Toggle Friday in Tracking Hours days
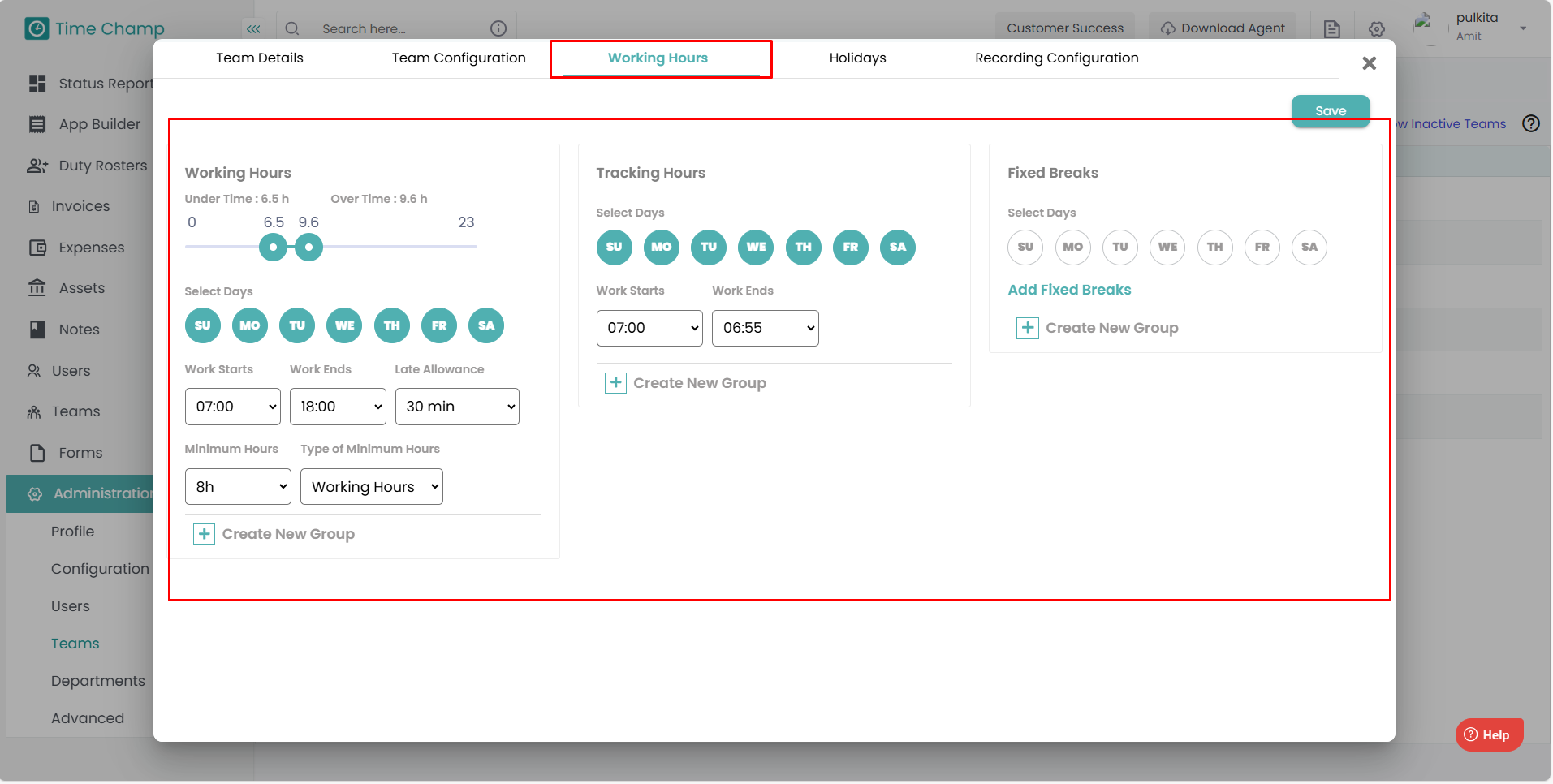This screenshot has width=1553, height=784. click(x=850, y=247)
